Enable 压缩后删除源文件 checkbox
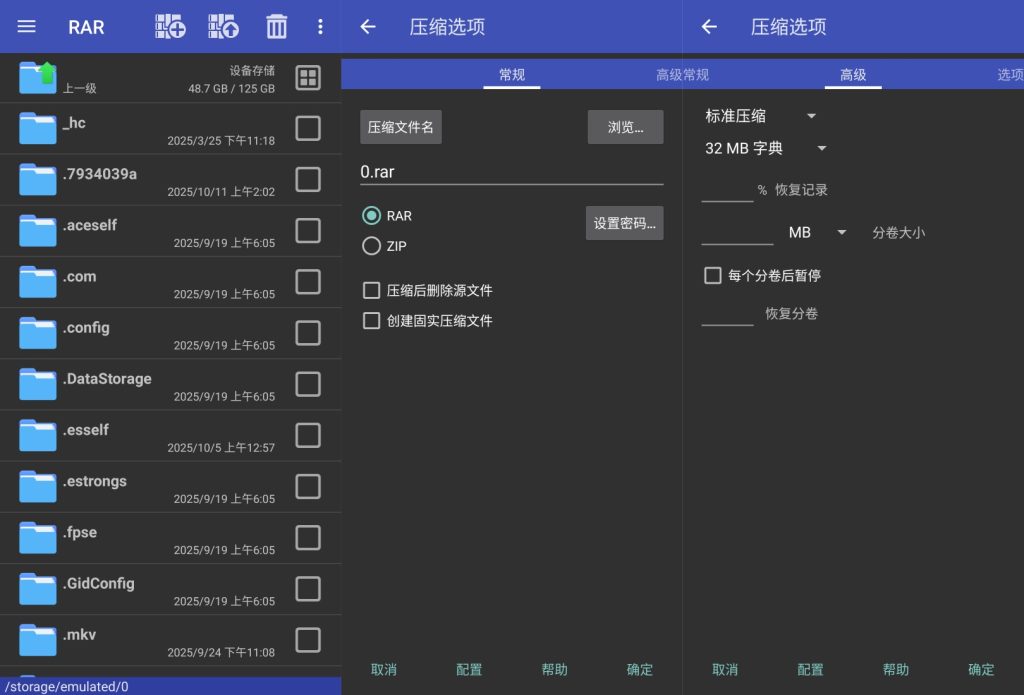The width and height of the screenshot is (1024, 695). pyautogui.click(x=371, y=292)
